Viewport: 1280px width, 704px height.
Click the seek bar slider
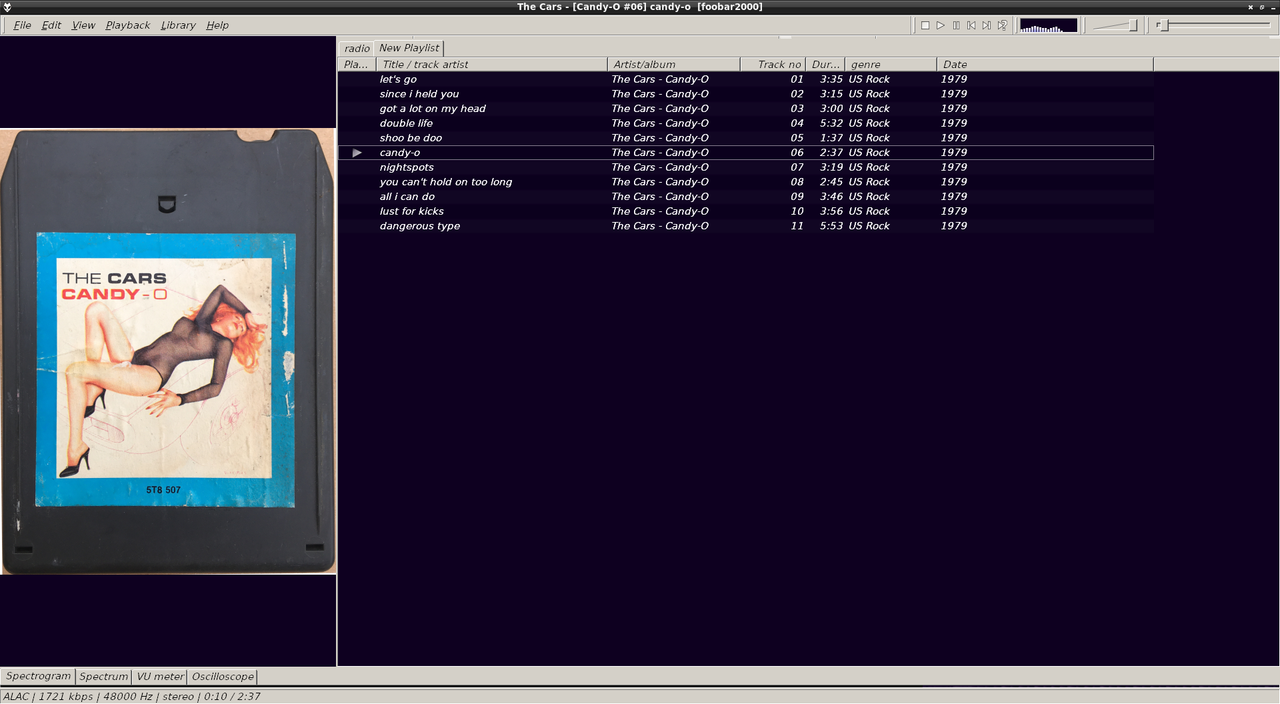1215,25
